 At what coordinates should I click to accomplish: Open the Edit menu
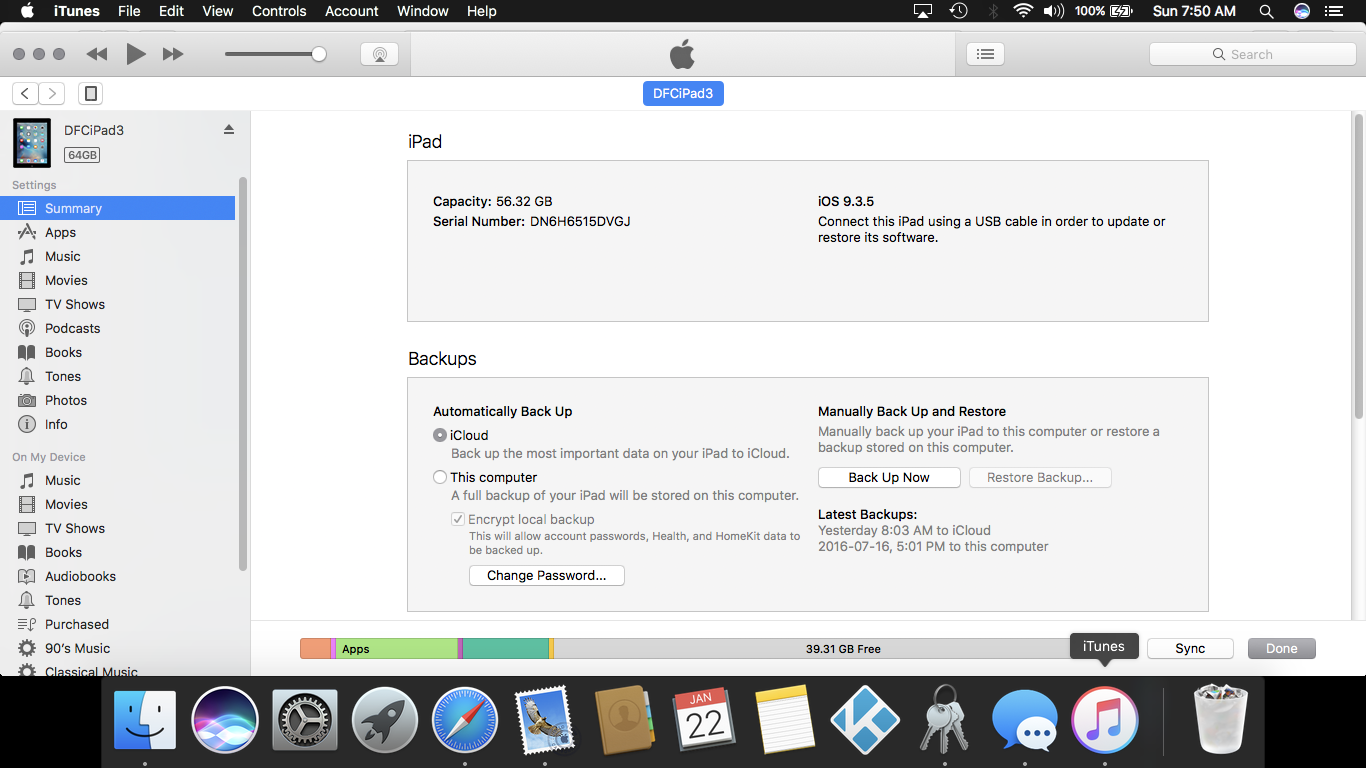click(x=171, y=11)
